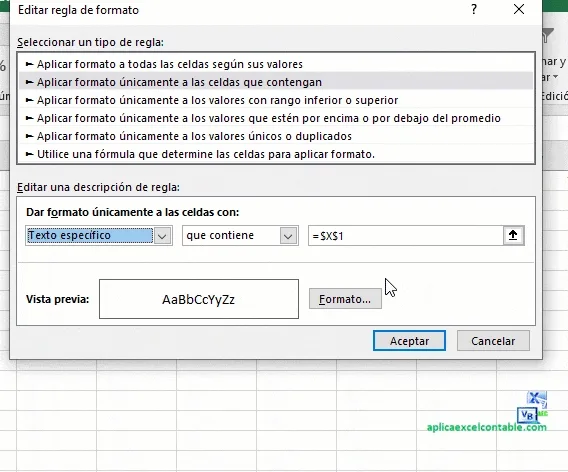Image resolution: width=568 pixels, height=472 pixels.
Task: Open the Formato... button
Action: 345,299
